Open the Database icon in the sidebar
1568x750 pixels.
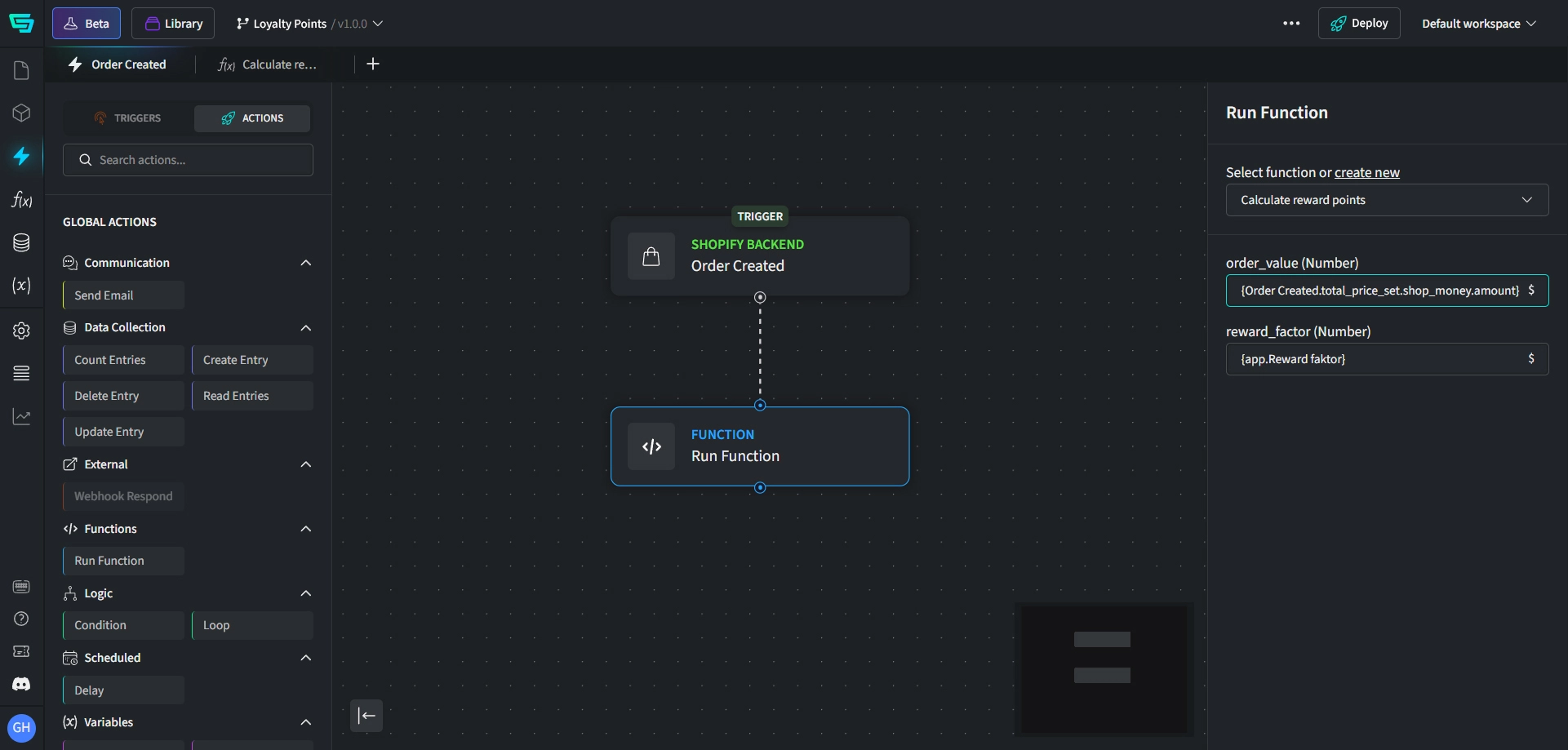pos(22,242)
